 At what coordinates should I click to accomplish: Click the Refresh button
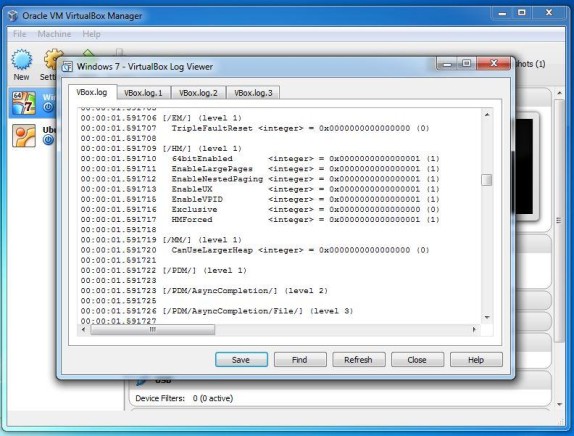pyautogui.click(x=358, y=360)
